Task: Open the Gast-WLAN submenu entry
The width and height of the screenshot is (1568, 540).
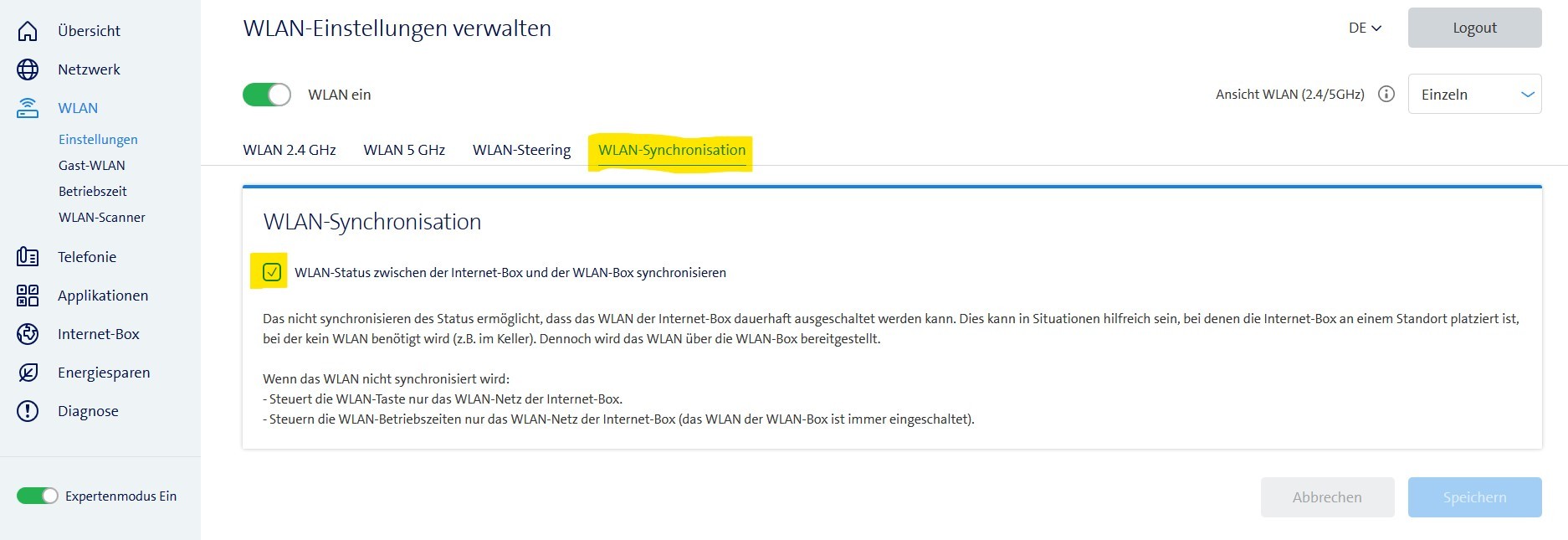Action: pyautogui.click(x=92, y=166)
